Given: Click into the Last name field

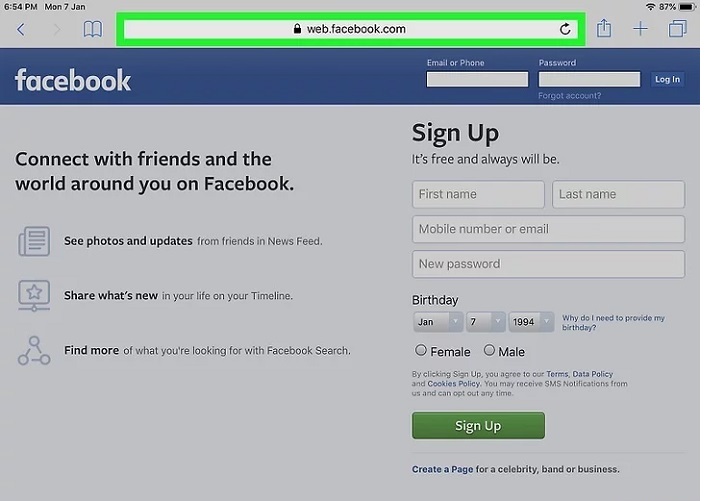Looking at the screenshot, I should pos(618,194).
